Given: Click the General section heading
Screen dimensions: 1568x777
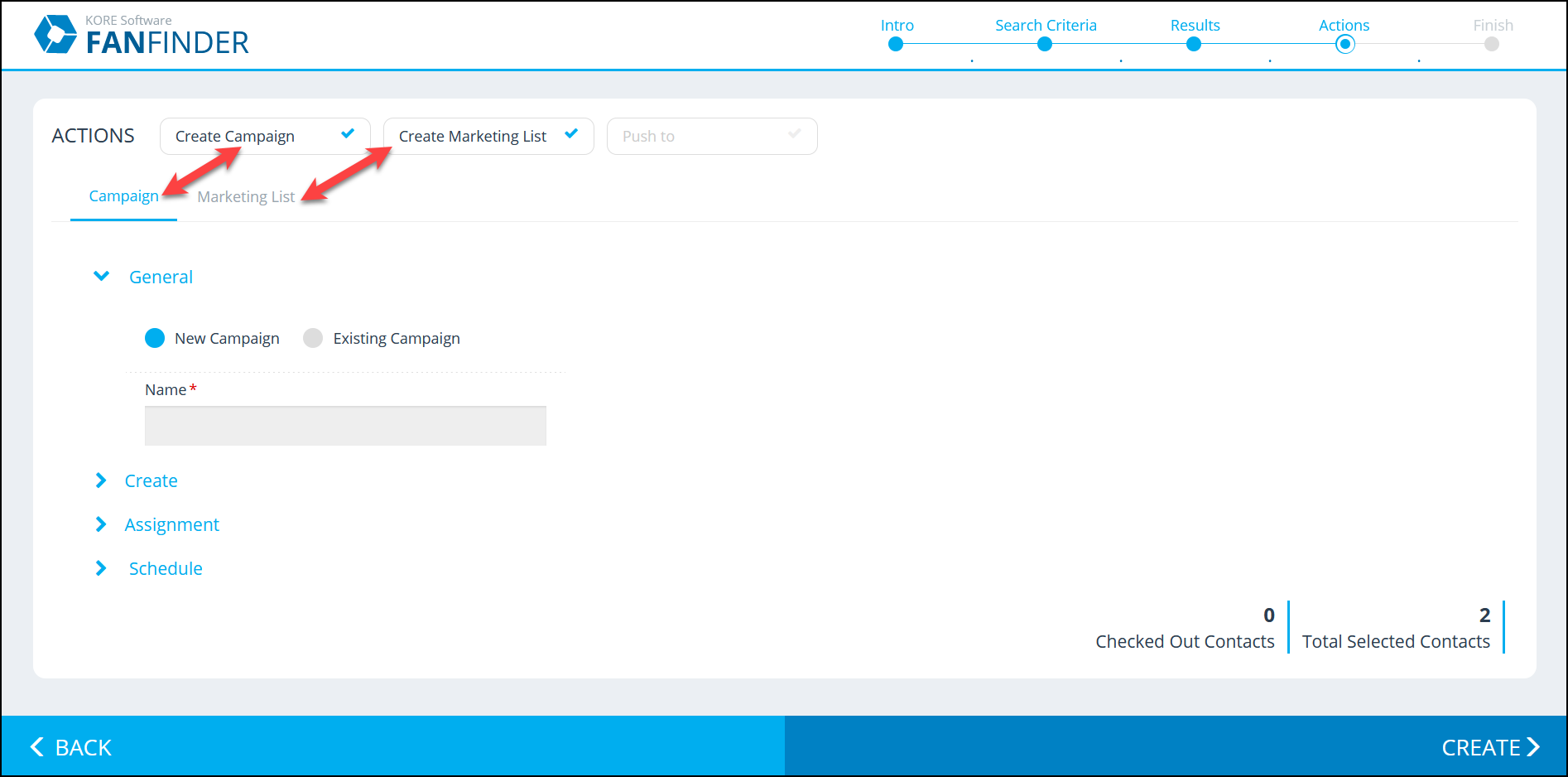Looking at the screenshot, I should (x=161, y=277).
